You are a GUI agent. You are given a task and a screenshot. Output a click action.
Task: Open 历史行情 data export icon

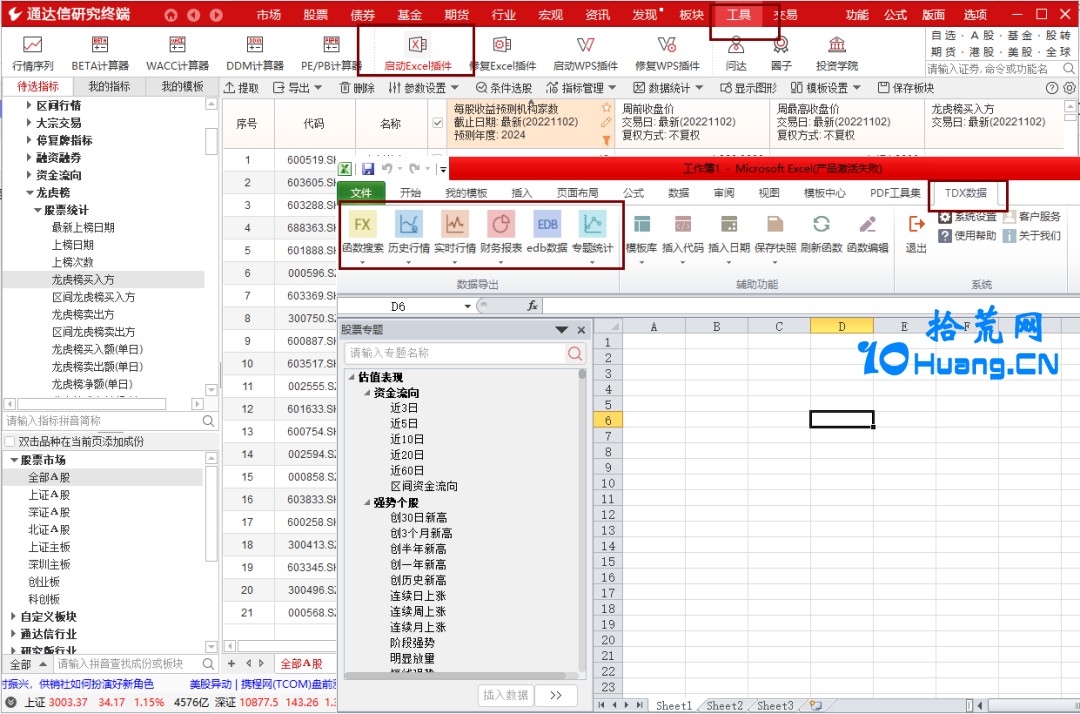pos(408,224)
